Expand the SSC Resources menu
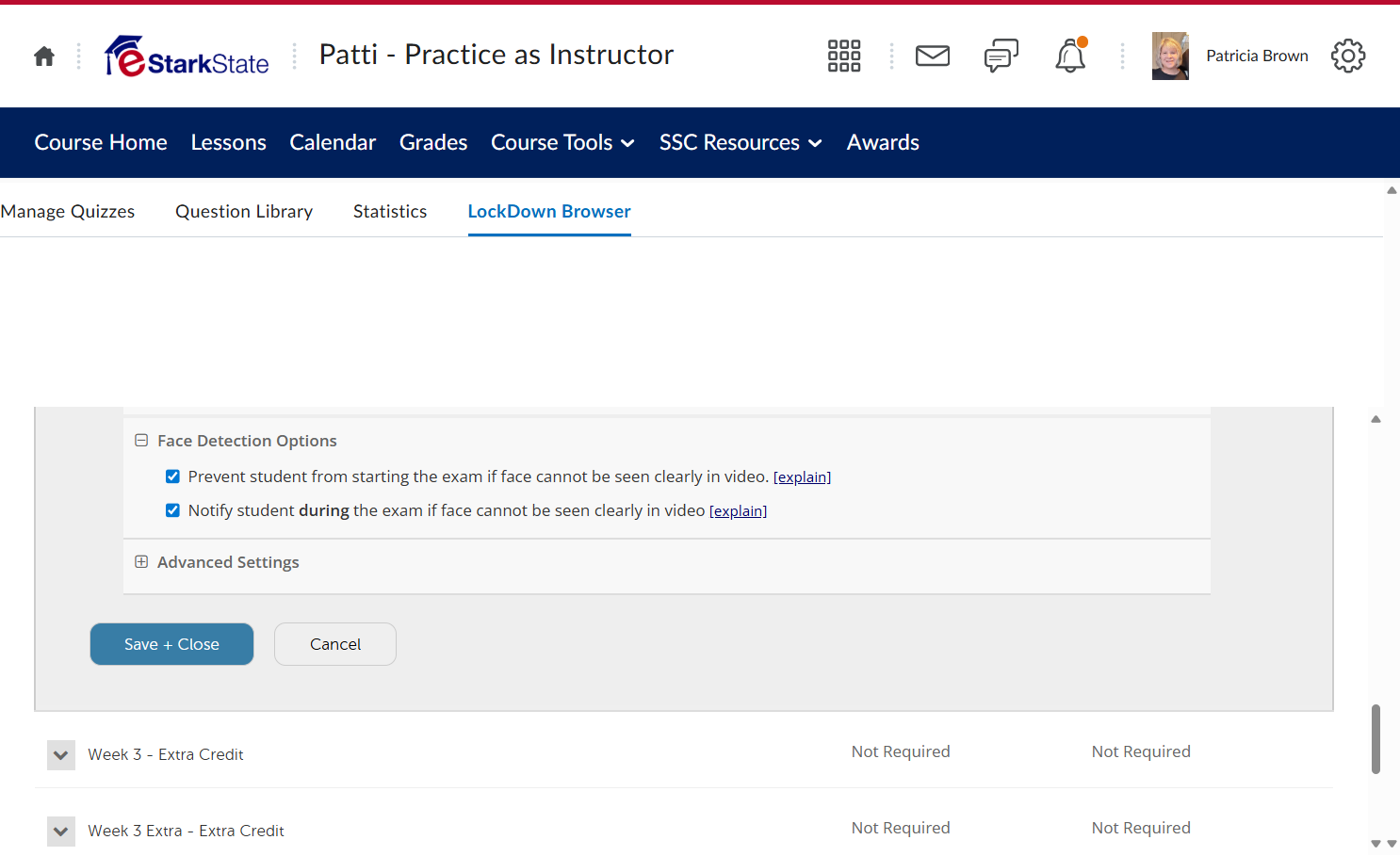 coord(741,142)
